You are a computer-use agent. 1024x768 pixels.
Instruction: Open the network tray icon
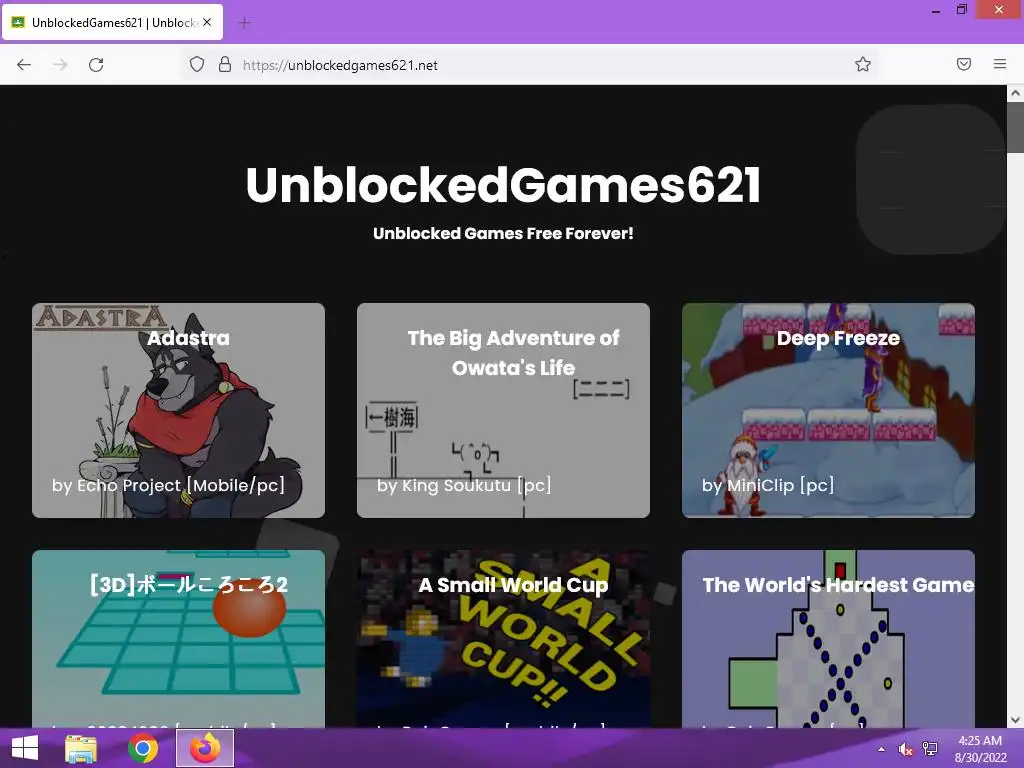[x=930, y=749]
